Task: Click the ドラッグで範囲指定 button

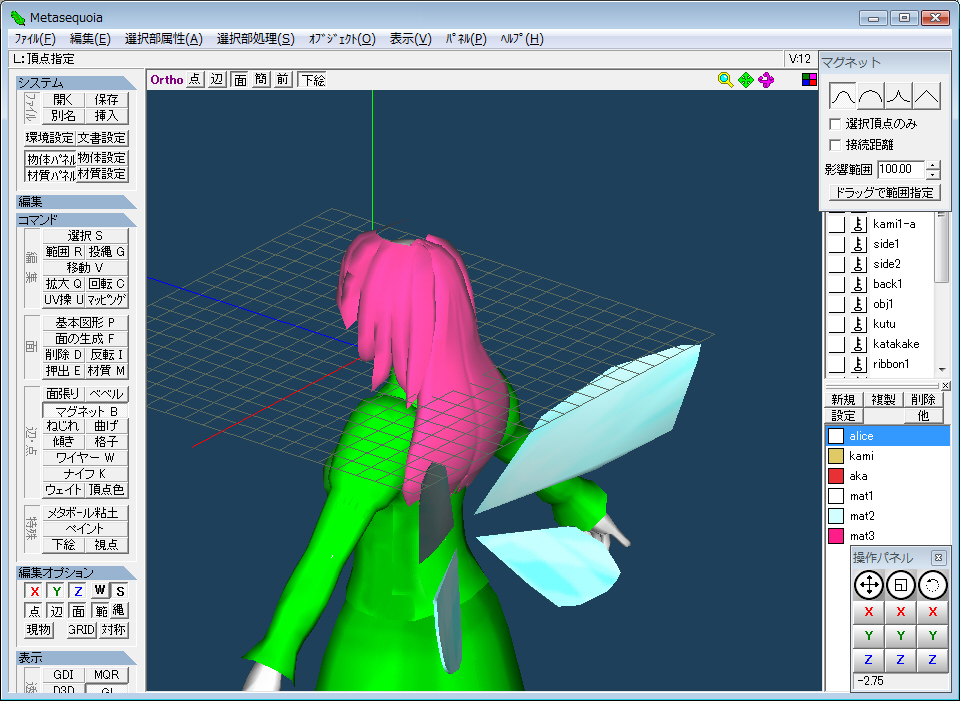Action: click(884, 193)
